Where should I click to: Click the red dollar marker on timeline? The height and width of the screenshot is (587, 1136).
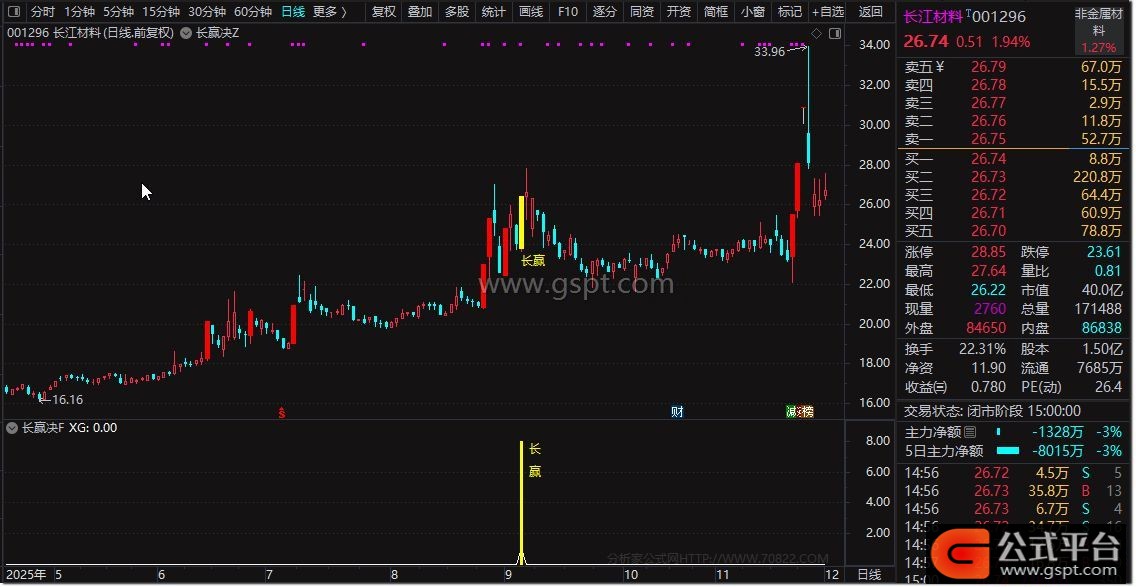[x=282, y=412]
